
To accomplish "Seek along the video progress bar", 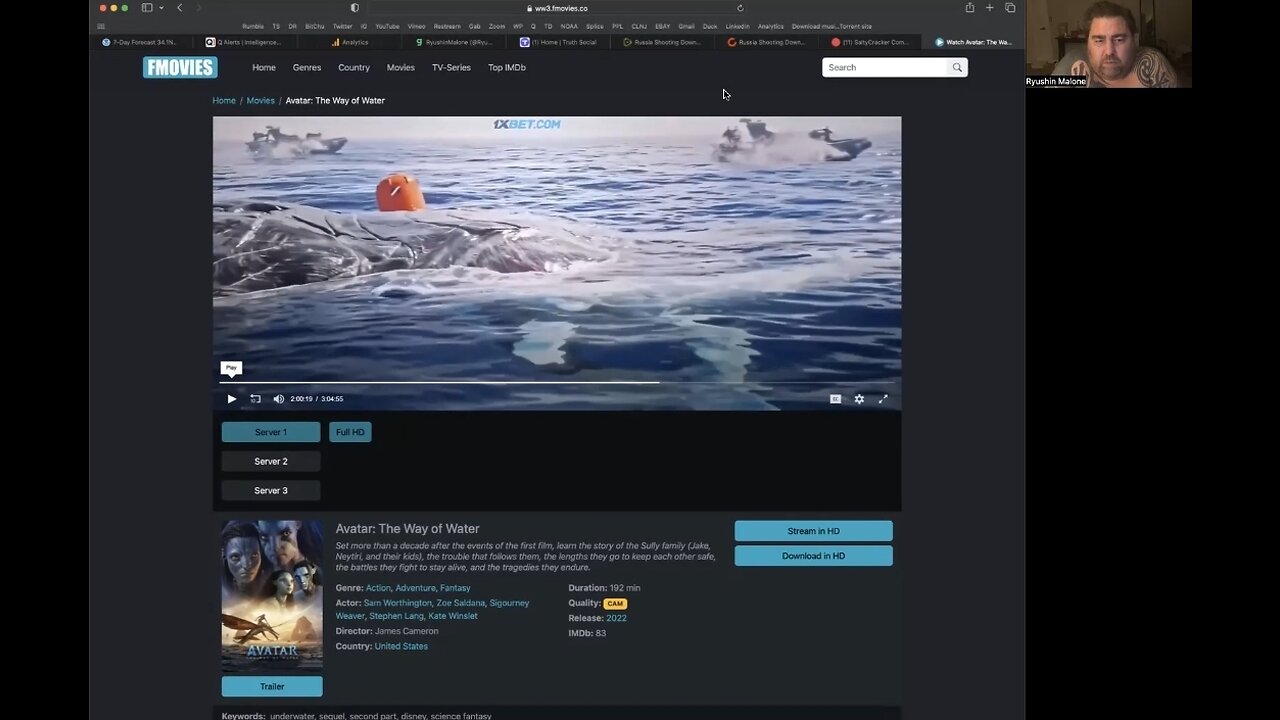I will click(x=556, y=382).
